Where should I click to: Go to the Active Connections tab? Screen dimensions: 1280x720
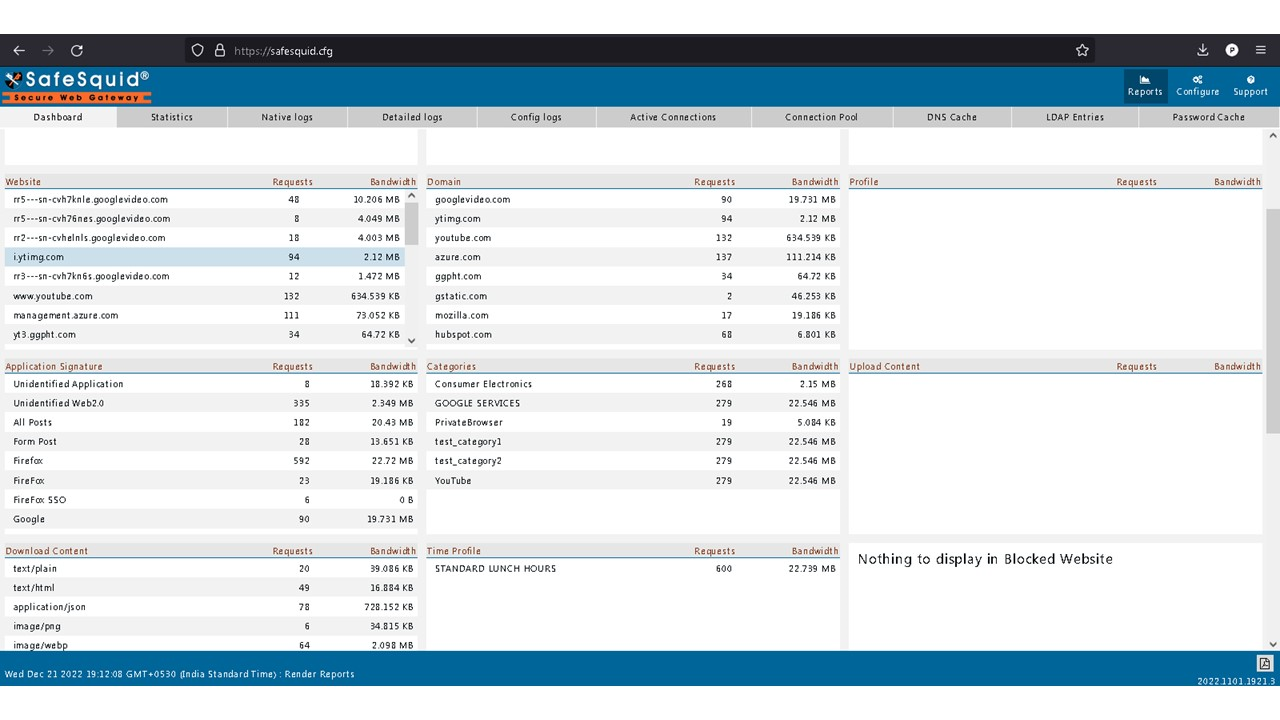point(673,117)
